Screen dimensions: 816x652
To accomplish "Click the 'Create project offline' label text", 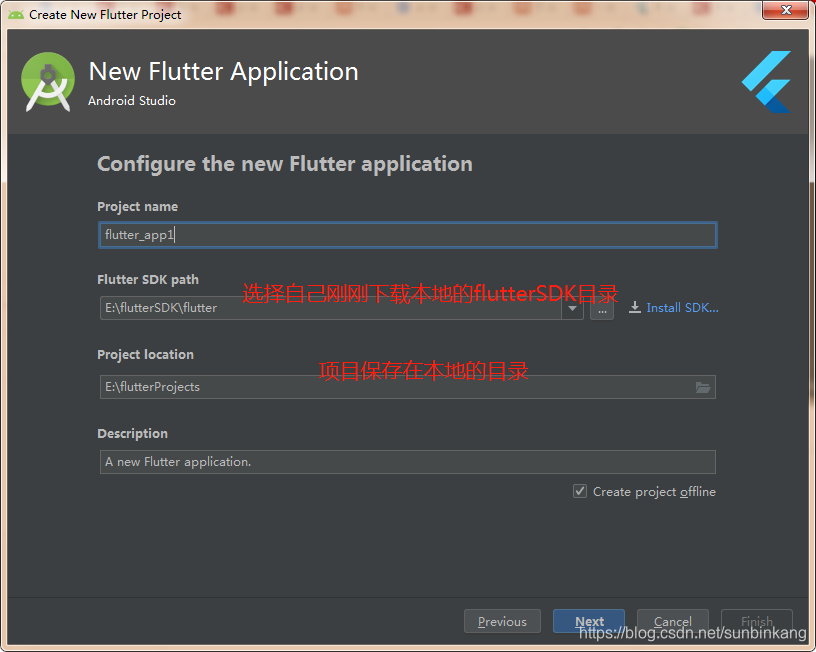I will [654, 492].
